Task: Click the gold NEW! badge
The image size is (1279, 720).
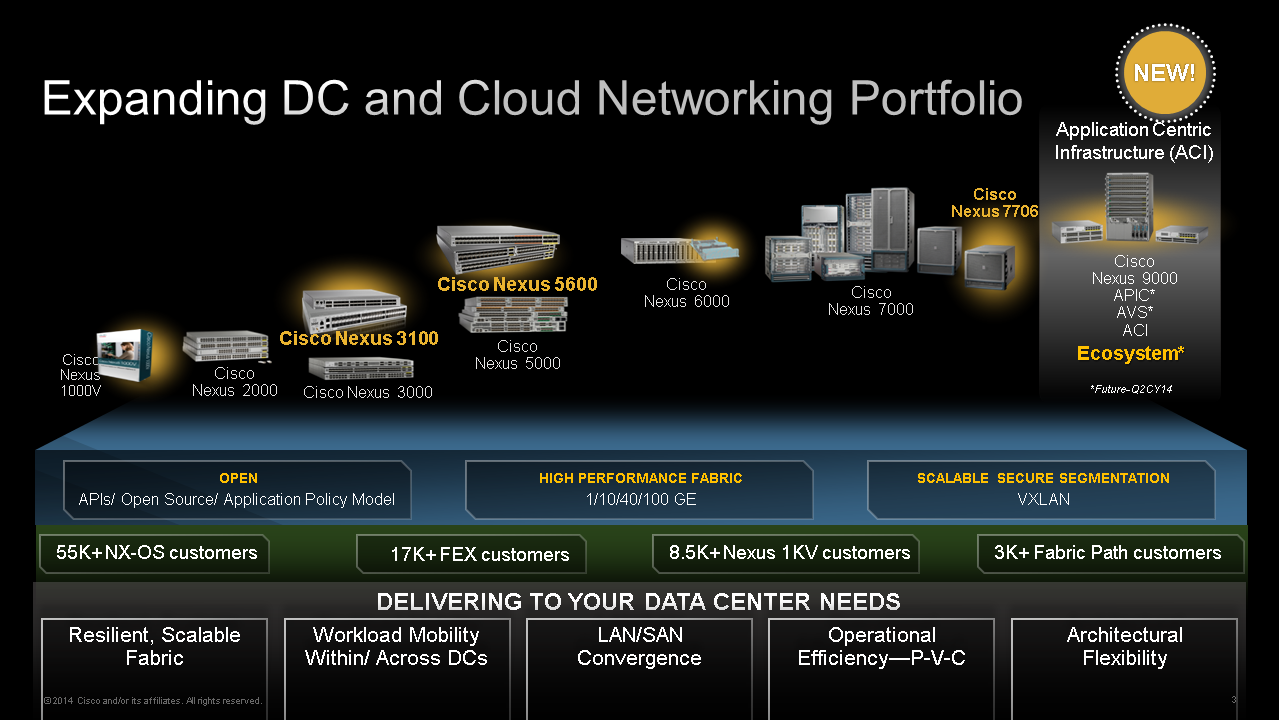Action: (x=1164, y=72)
